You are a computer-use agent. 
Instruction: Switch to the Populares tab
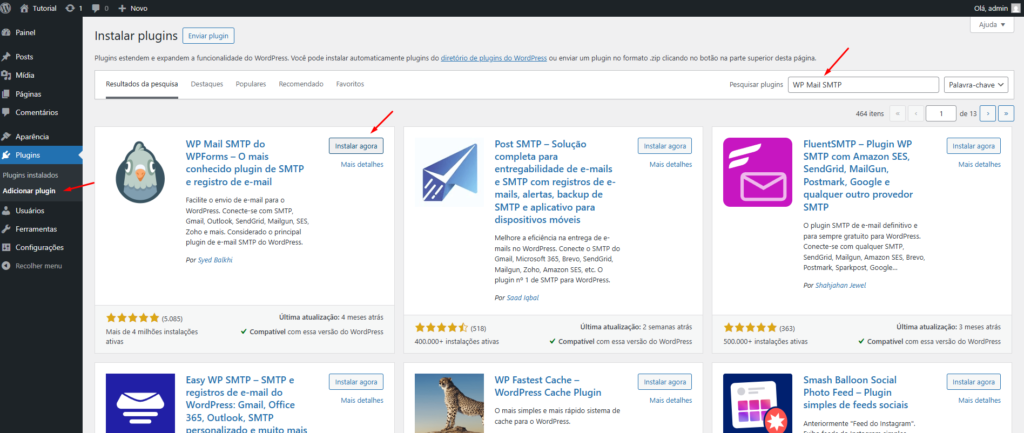pyautogui.click(x=251, y=84)
